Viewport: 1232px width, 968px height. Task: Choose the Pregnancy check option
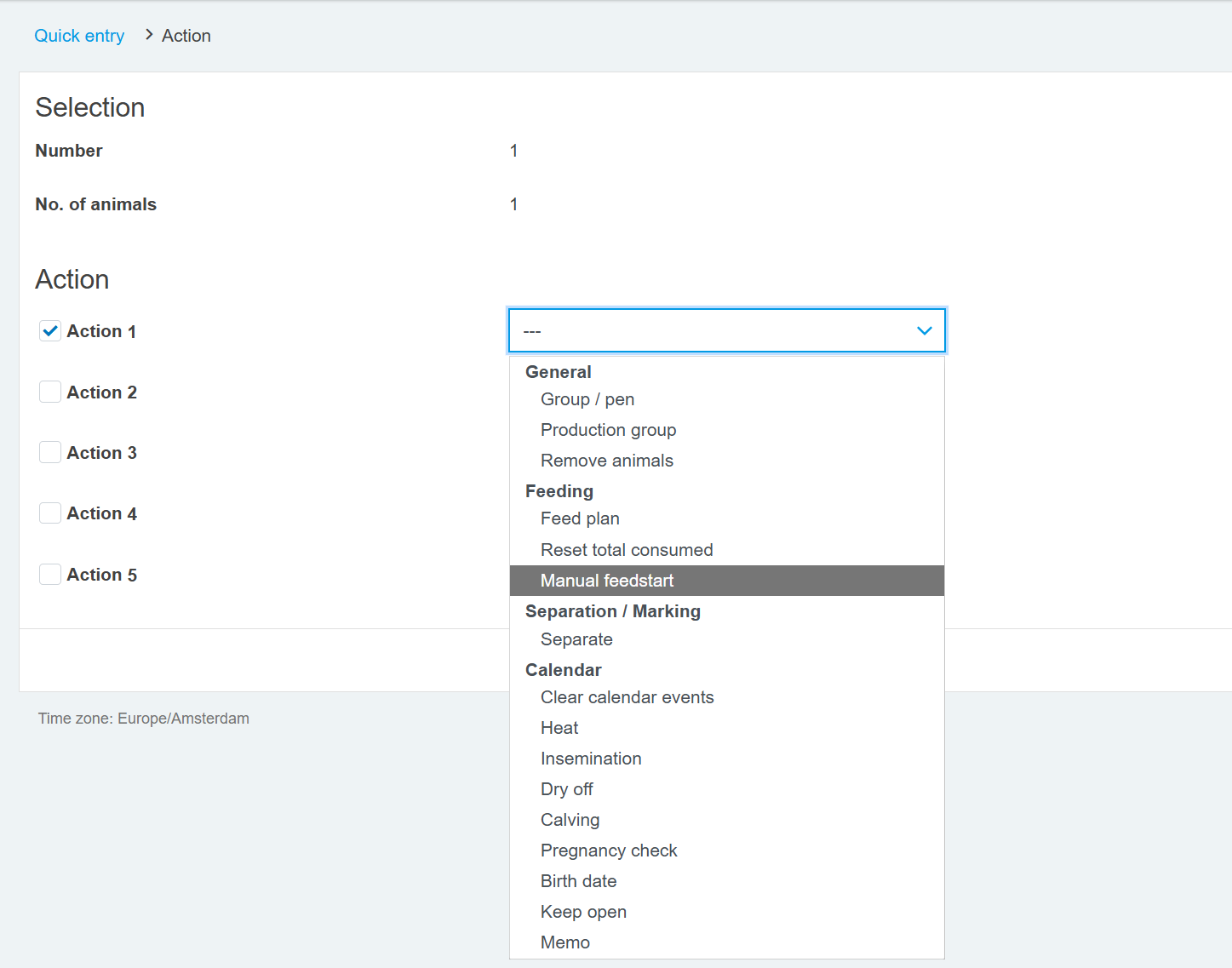pyautogui.click(x=609, y=851)
